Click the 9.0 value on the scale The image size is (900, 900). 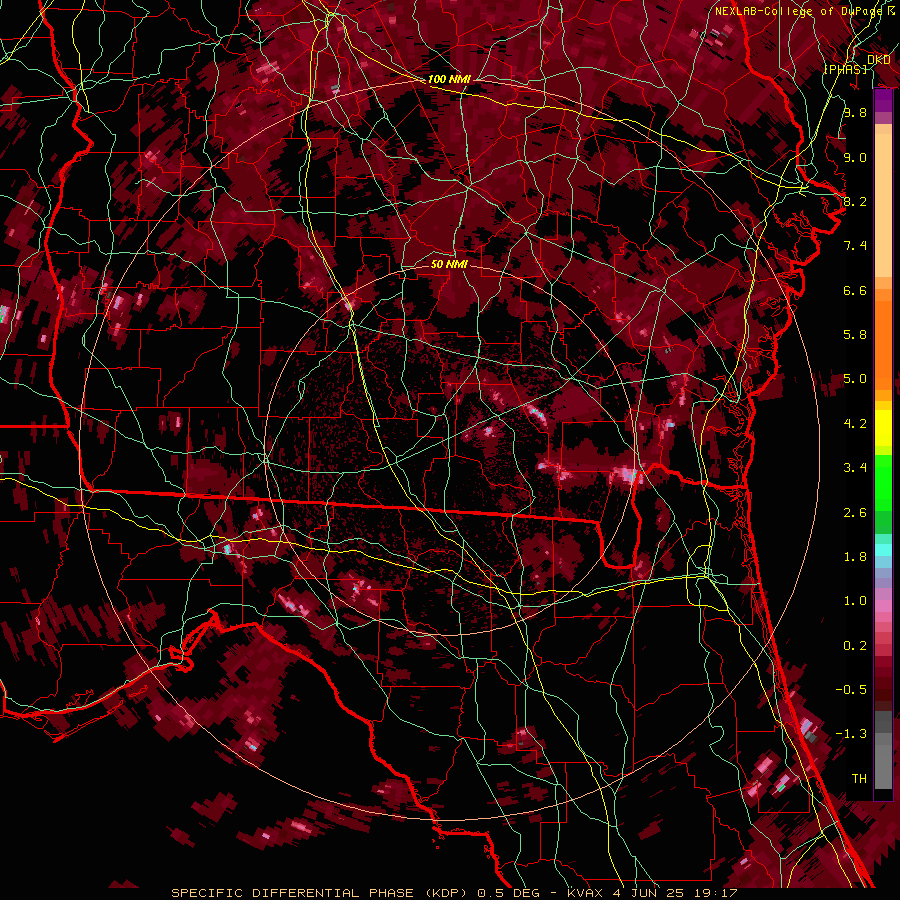[855, 157]
